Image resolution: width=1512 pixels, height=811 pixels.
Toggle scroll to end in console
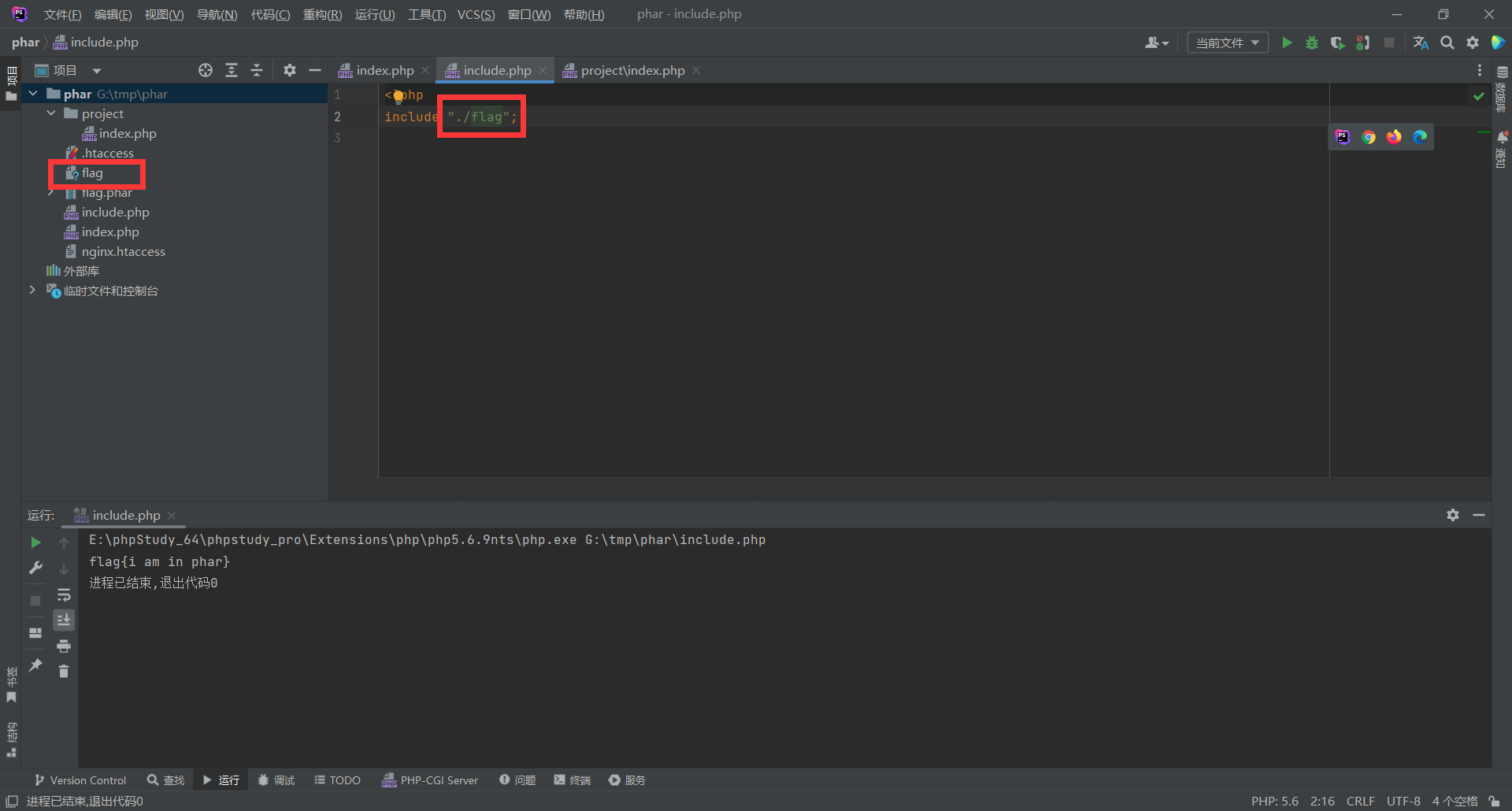tap(64, 620)
